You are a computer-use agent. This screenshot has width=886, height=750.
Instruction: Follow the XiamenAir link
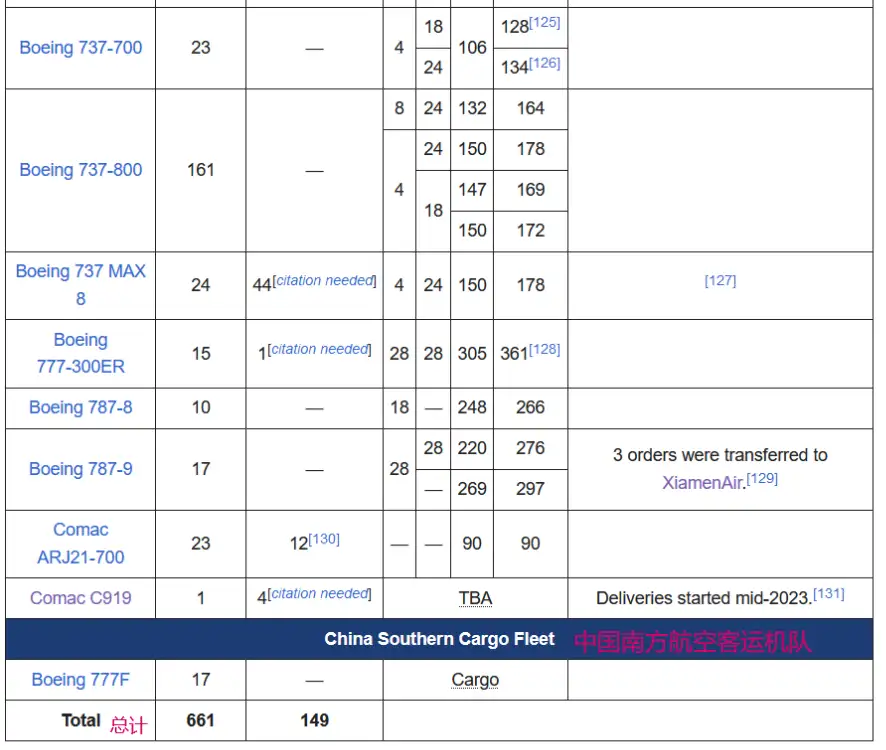[703, 483]
